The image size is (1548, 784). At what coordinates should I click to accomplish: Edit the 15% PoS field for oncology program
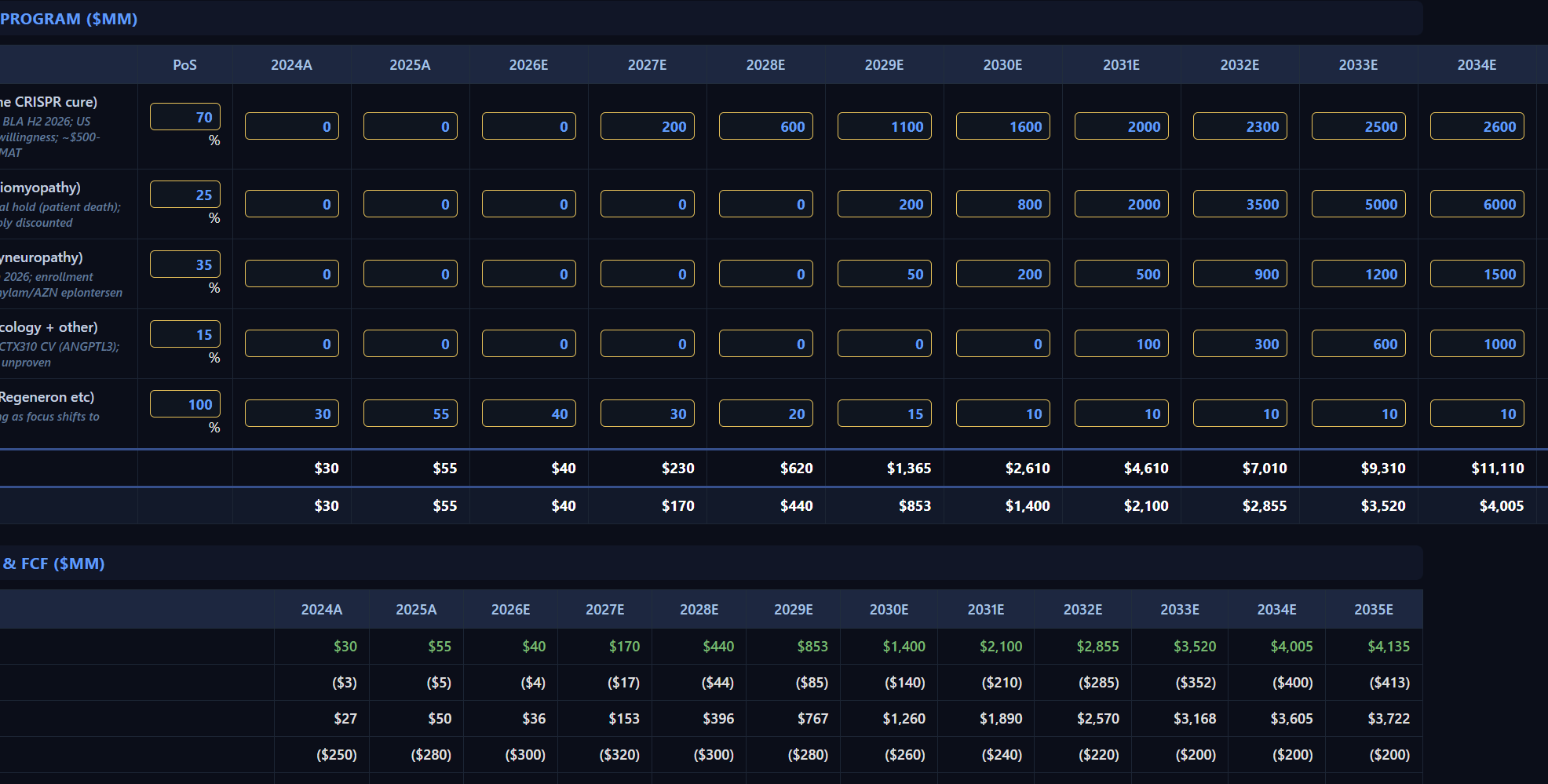(x=184, y=334)
